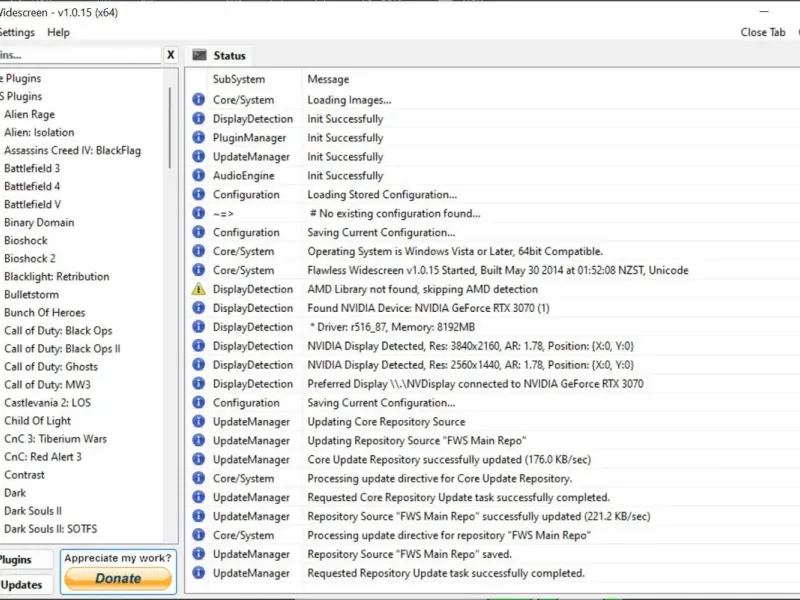Click info icon on Flawless Widescreen v1.0.15 Started row
Screen dimensions: 800x600
click(x=198, y=270)
